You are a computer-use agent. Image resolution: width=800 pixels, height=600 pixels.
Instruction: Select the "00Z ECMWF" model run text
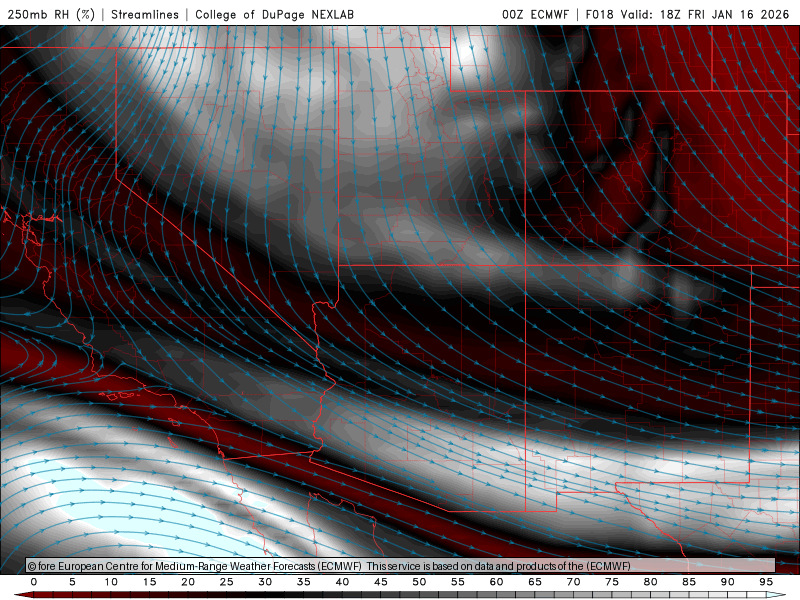535,14
